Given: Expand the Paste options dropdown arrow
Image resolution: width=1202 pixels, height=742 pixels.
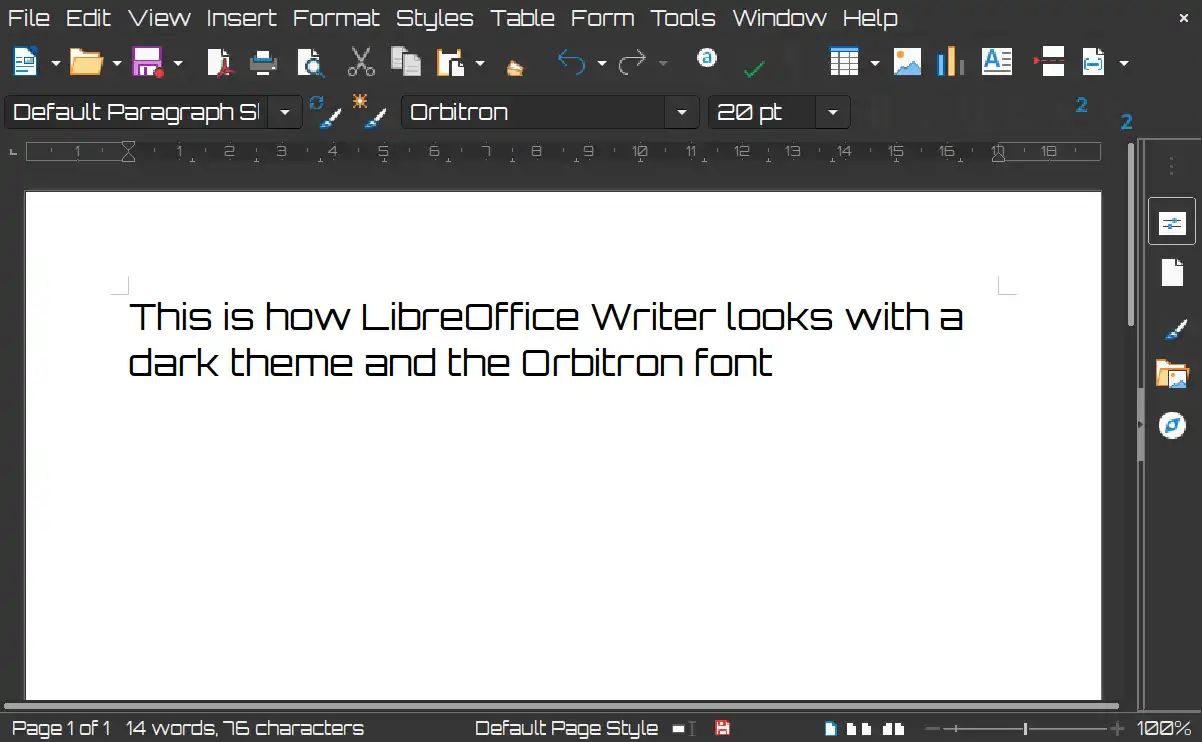Looking at the screenshot, I should tap(480, 64).
